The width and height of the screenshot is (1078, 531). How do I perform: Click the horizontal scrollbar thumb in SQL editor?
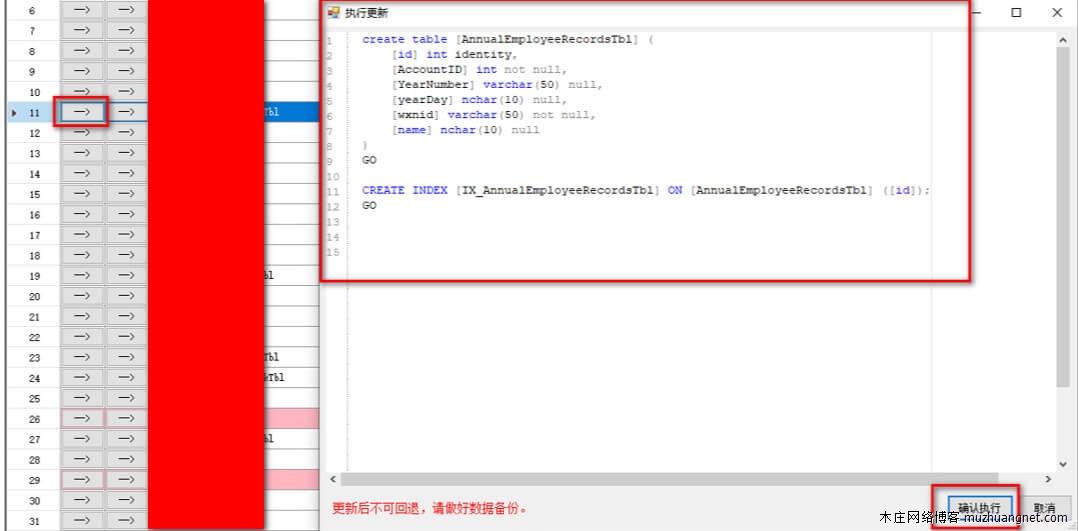669,479
